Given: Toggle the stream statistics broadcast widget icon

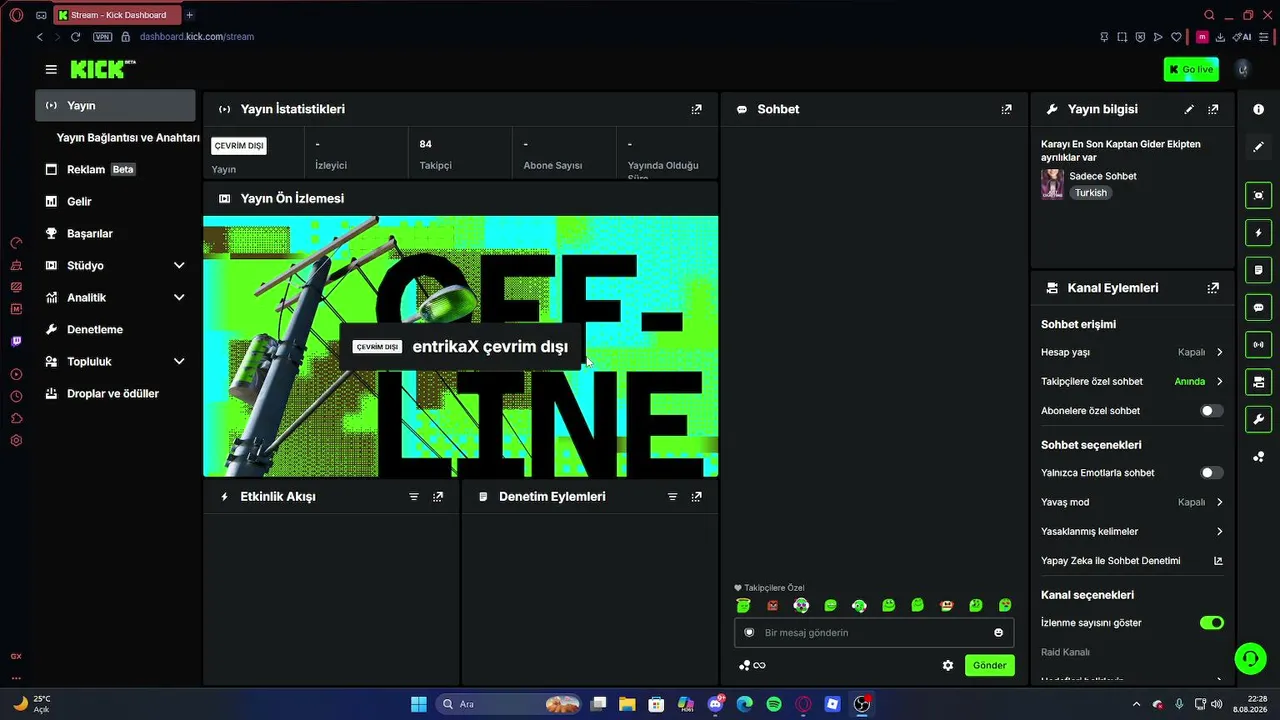Looking at the screenshot, I should click(1258, 345).
